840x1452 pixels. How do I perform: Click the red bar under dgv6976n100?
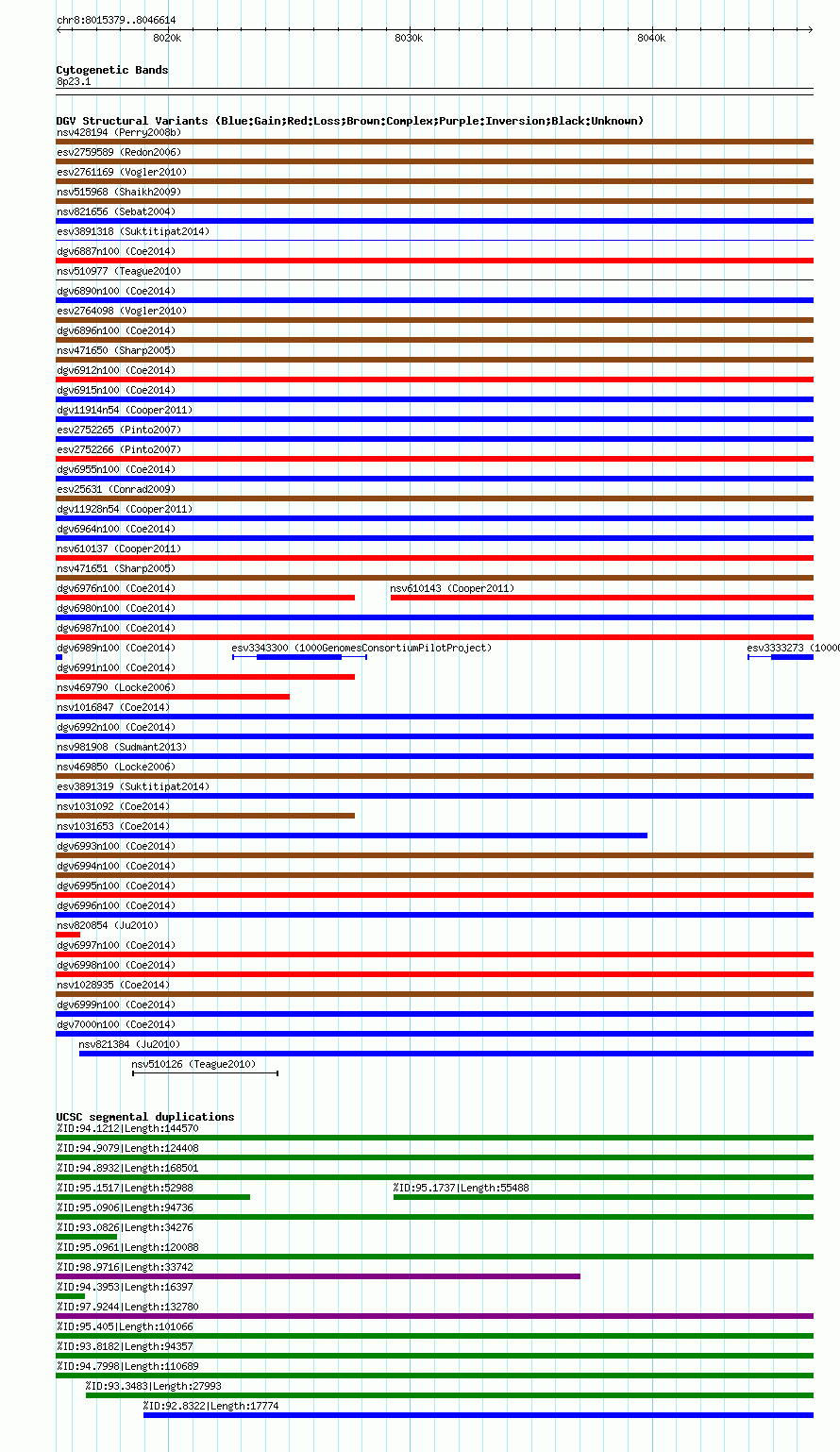coord(206,598)
